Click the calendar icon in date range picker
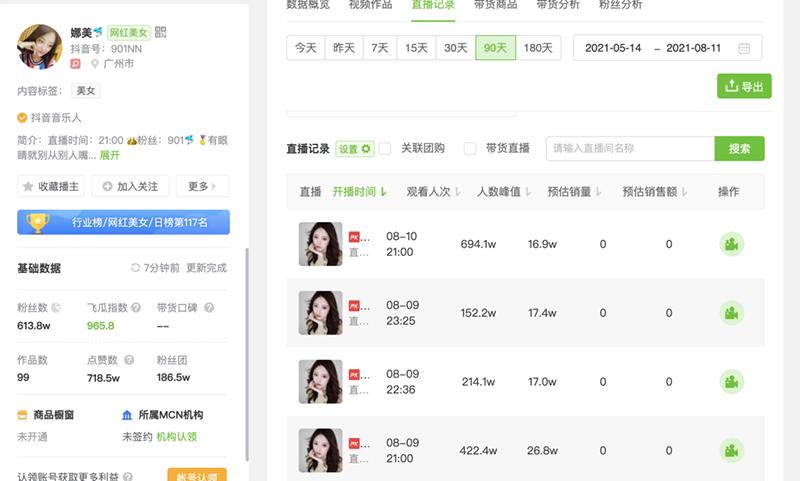Image resolution: width=800 pixels, height=481 pixels. [744, 48]
